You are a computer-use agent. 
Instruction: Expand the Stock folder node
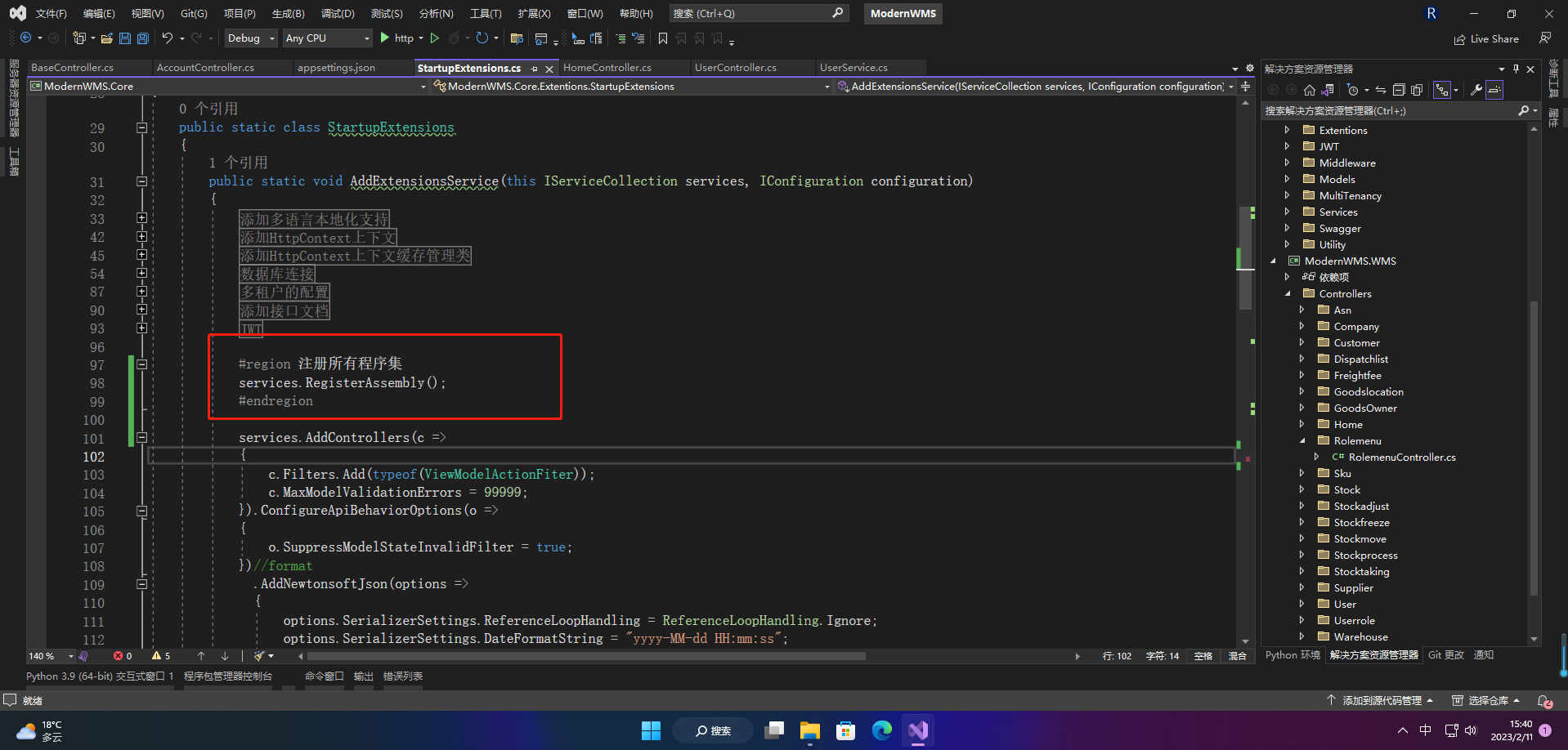point(1301,489)
